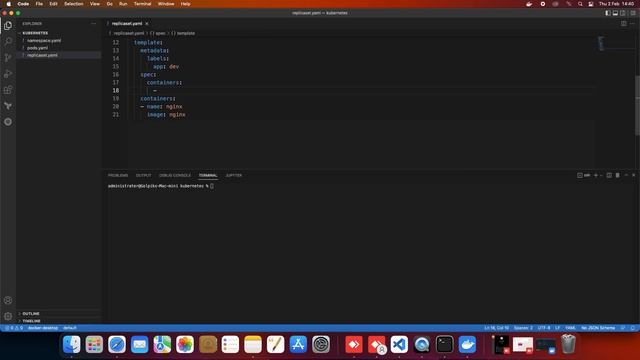
Task: Open Docker Desktop whale in macOS menu bar
Action: 529,4
